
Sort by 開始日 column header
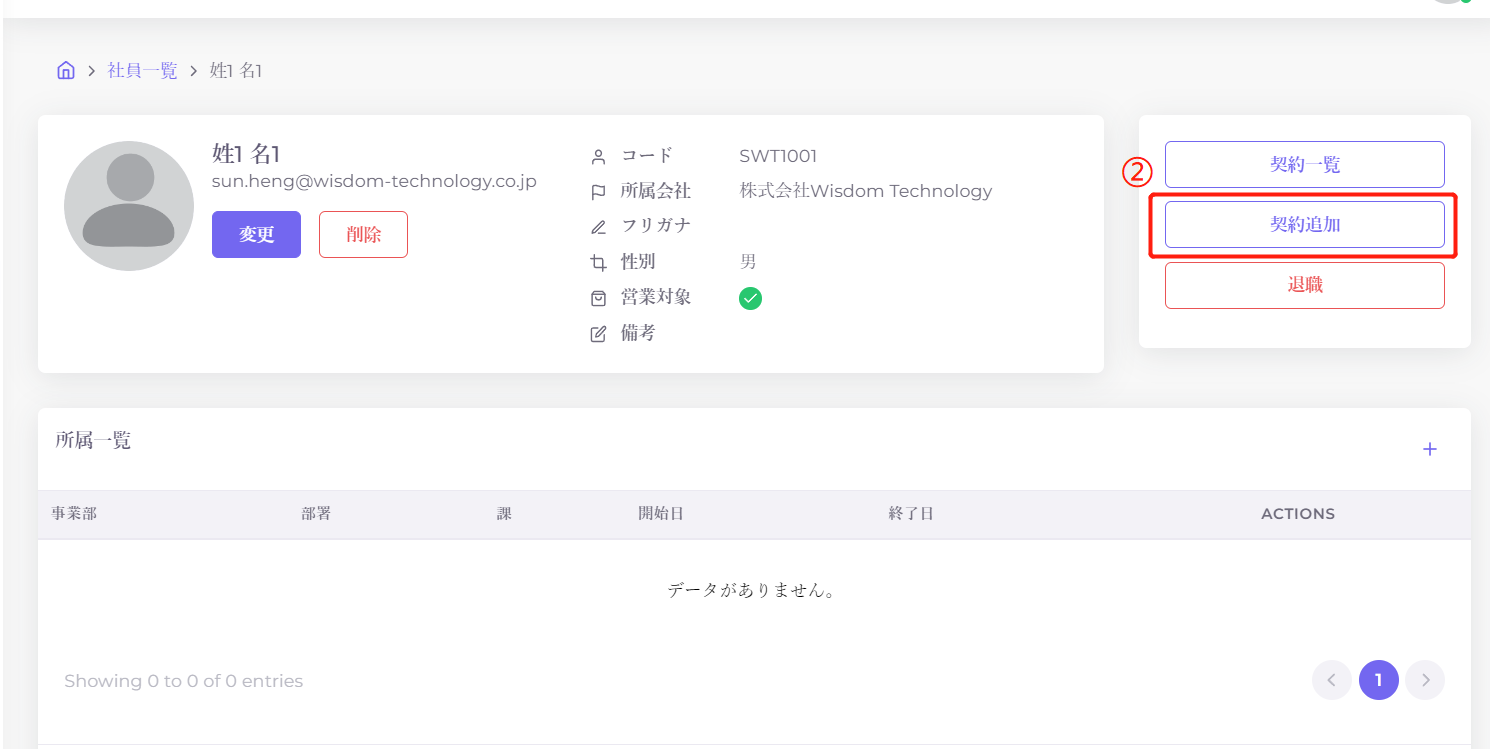point(660,514)
